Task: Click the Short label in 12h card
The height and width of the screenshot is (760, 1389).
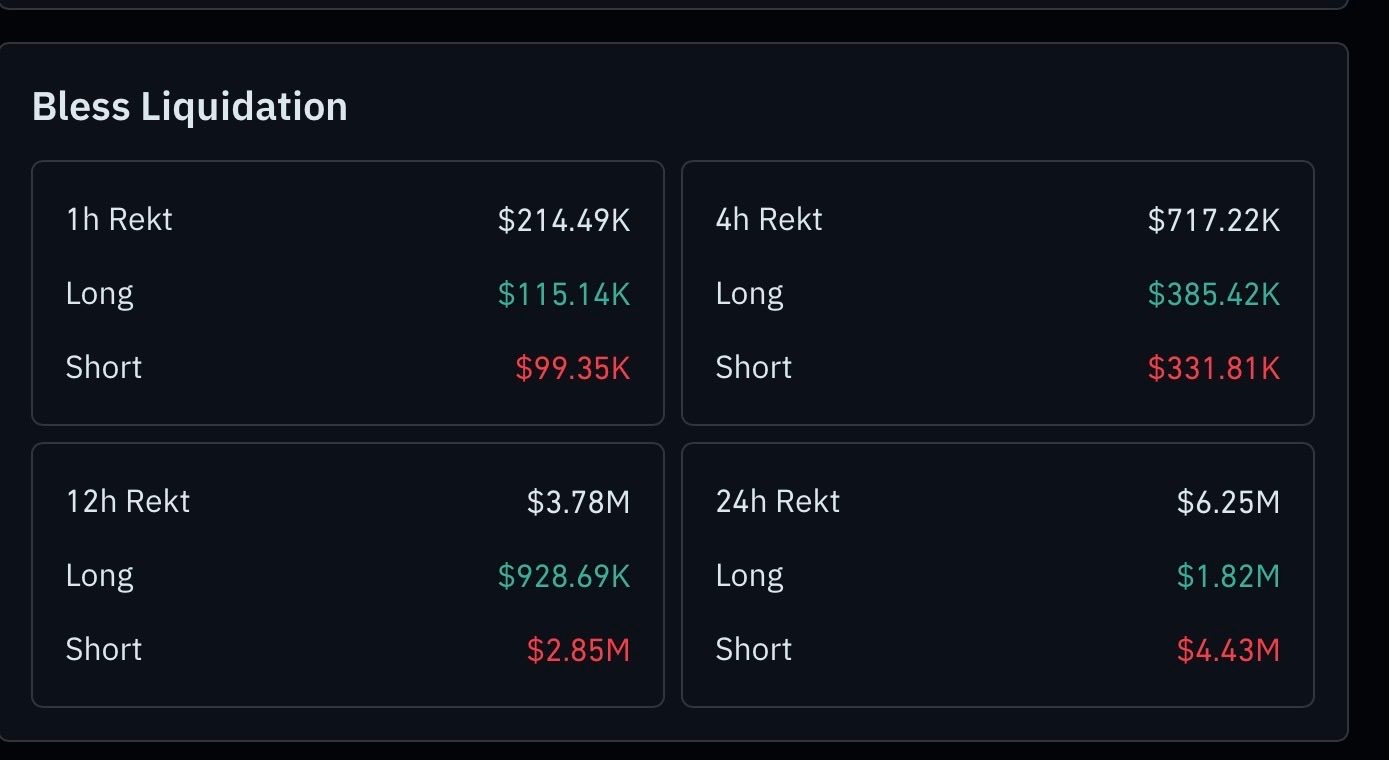Action: [104, 650]
